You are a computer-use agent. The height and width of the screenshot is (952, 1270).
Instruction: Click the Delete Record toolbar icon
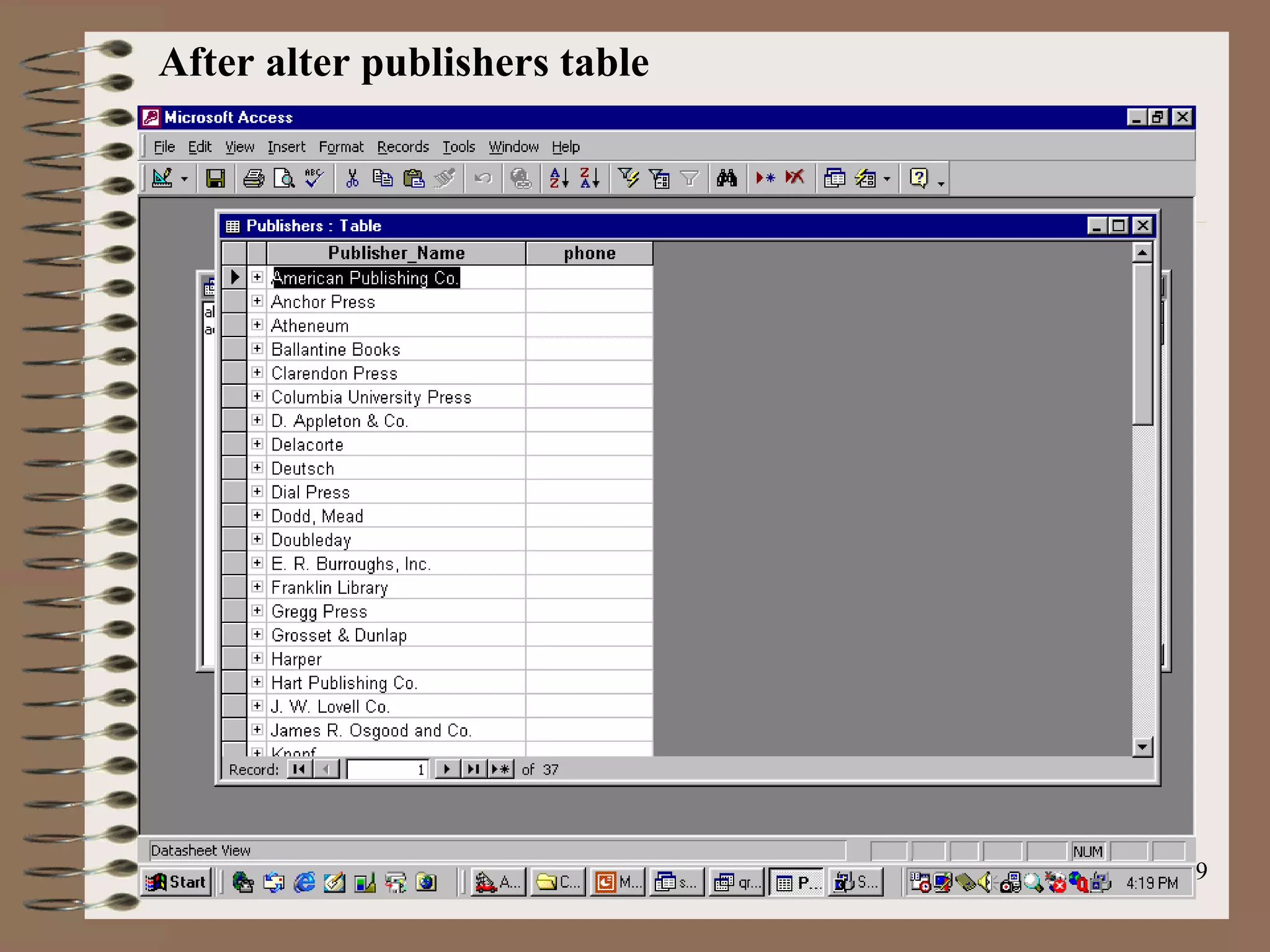click(x=794, y=179)
